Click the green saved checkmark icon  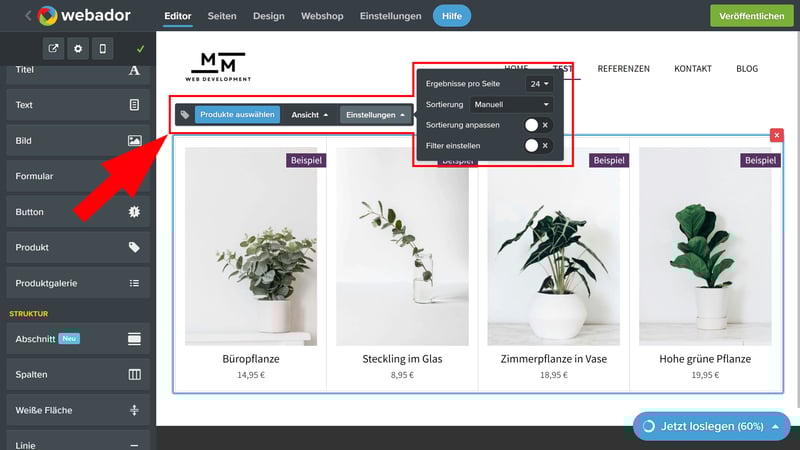[140, 49]
